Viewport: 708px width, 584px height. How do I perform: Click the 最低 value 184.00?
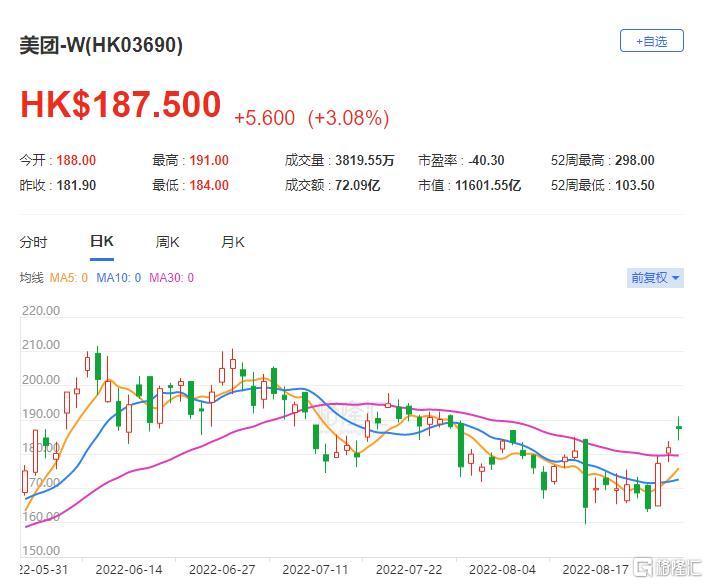pos(209,185)
